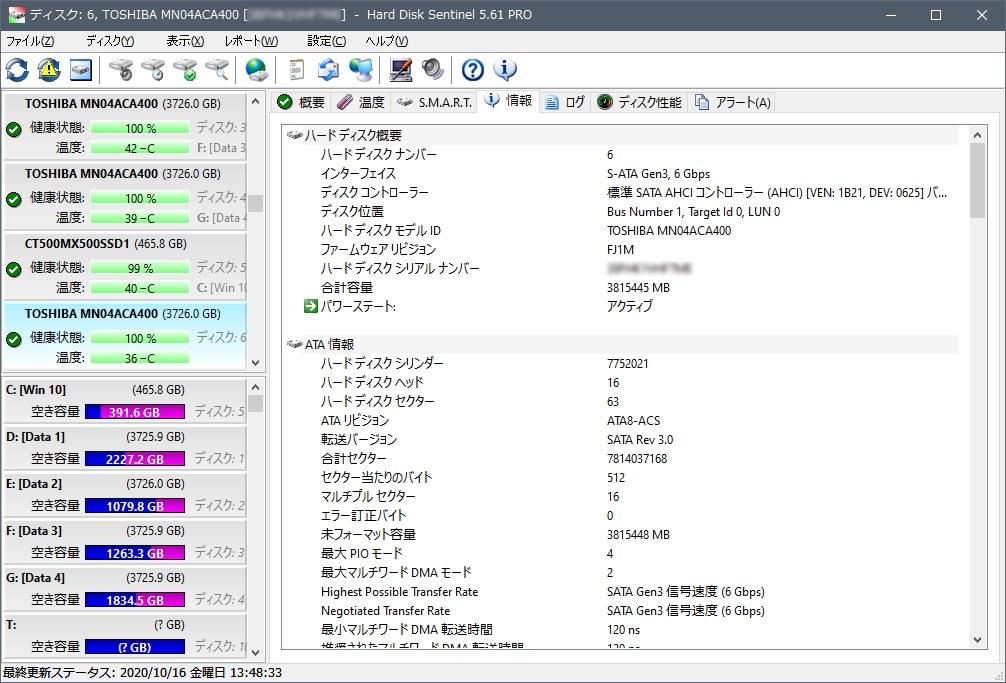Click the 391.6 GB free space bar
Image resolution: width=1006 pixels, height=683 pixels.
click(x=135, y=412)
